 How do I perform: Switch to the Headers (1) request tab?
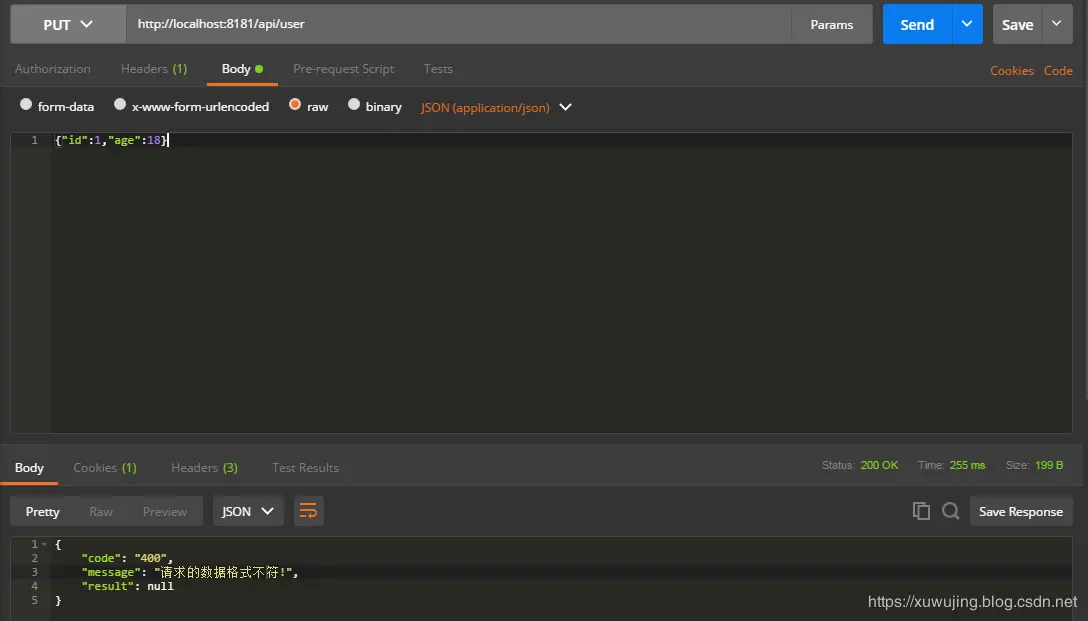(x=154, y=69)
